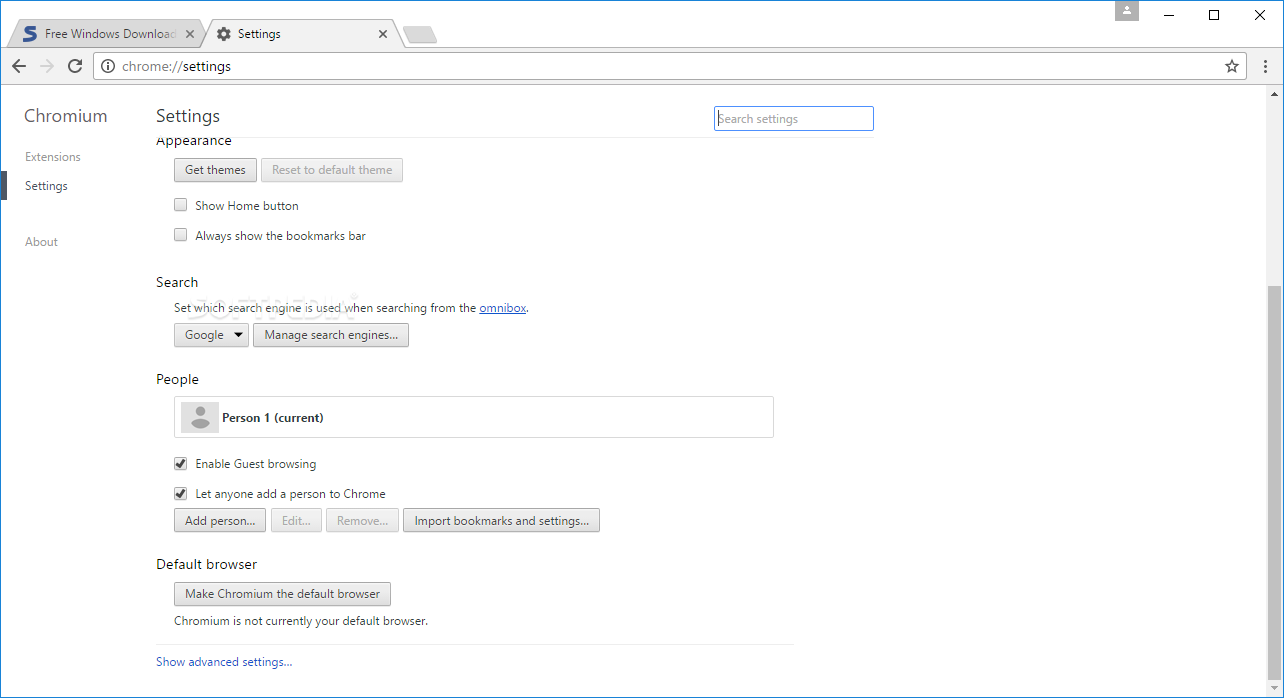Click the scrollbar up arrow
The height and width of the screenshot is (698, 1284).
pyautogui.click(x=1274, y=93)
